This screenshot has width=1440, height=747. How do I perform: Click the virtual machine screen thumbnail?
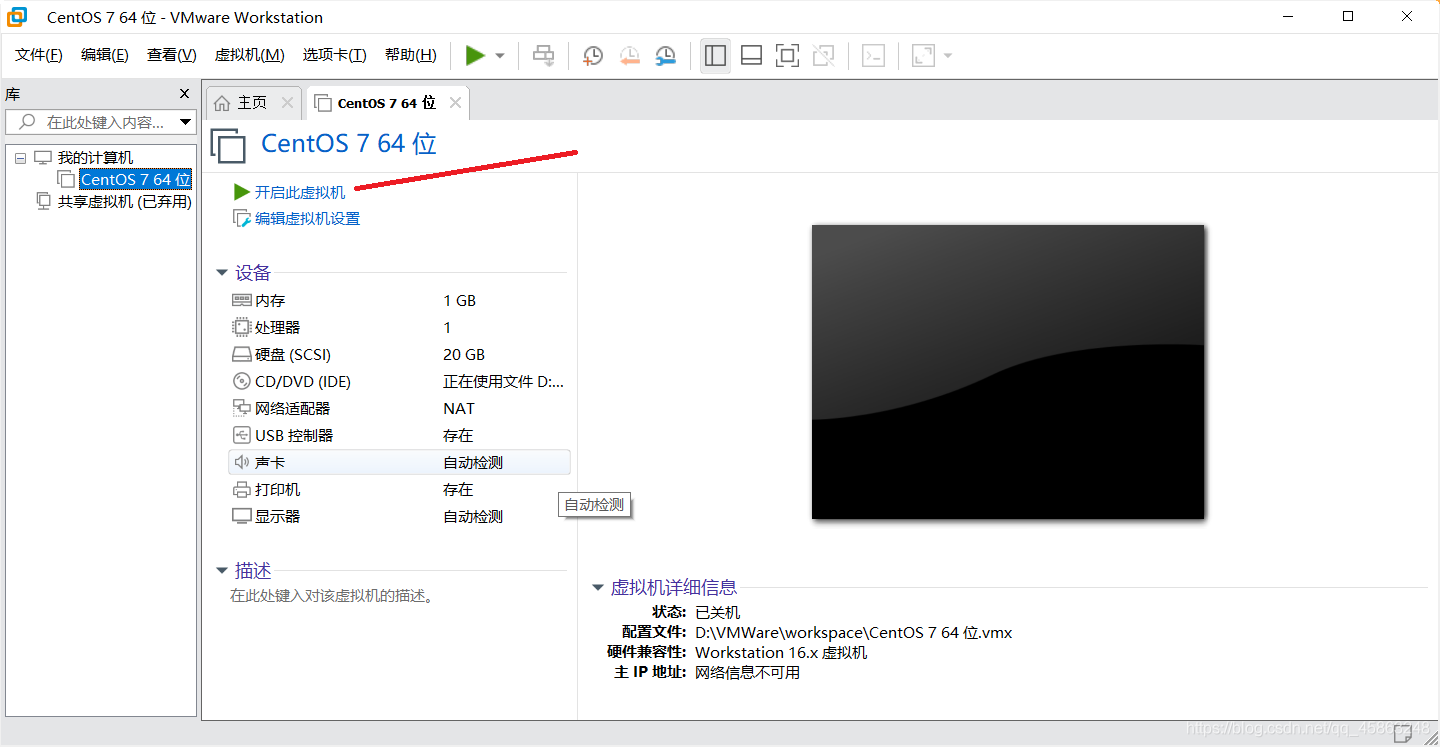point(1008,372)
